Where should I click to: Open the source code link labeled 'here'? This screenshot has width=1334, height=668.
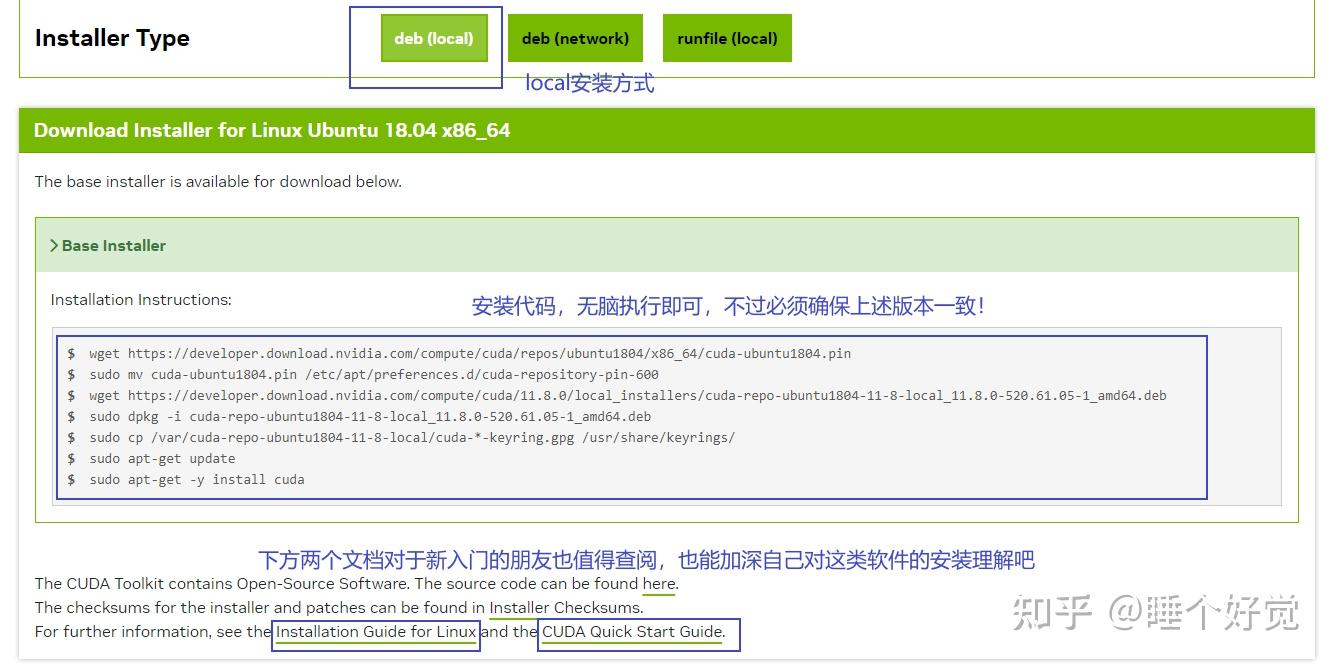658,584
